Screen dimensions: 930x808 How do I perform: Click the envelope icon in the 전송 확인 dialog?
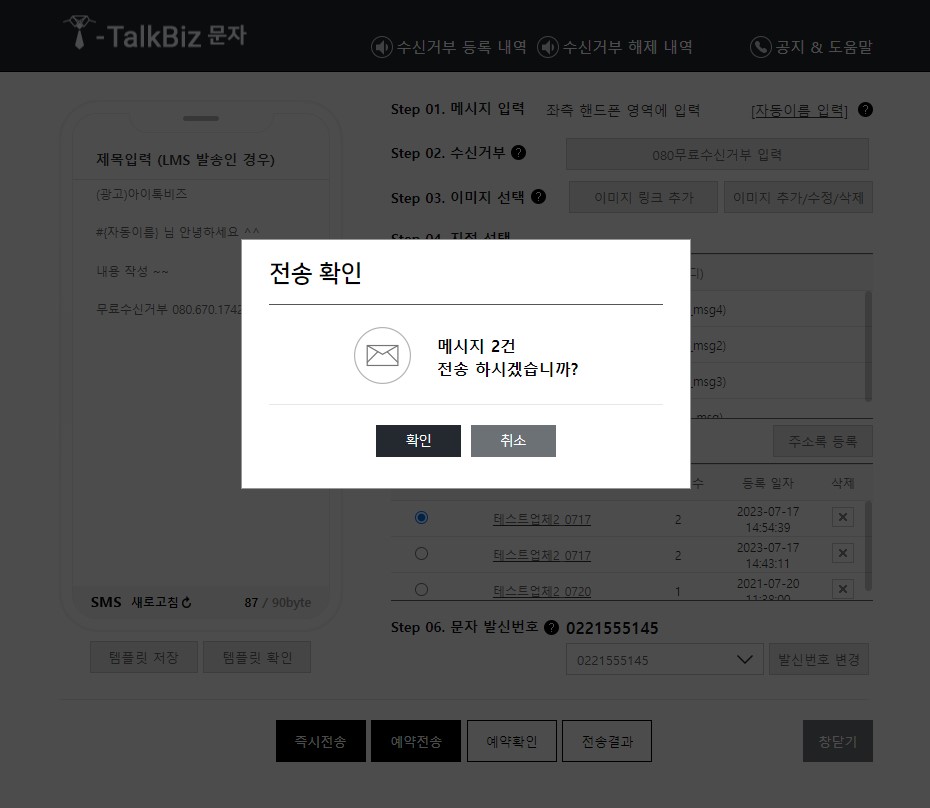pyautogui.click(x=382, y=356)
